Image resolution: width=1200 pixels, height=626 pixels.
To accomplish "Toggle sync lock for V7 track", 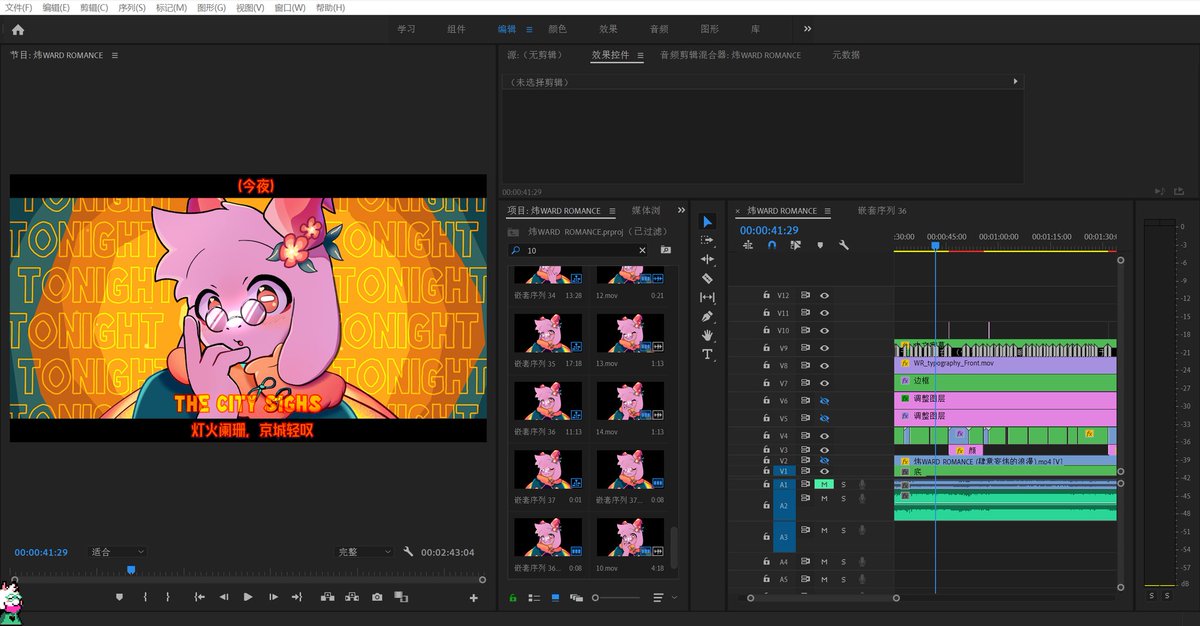I will 805,383.
